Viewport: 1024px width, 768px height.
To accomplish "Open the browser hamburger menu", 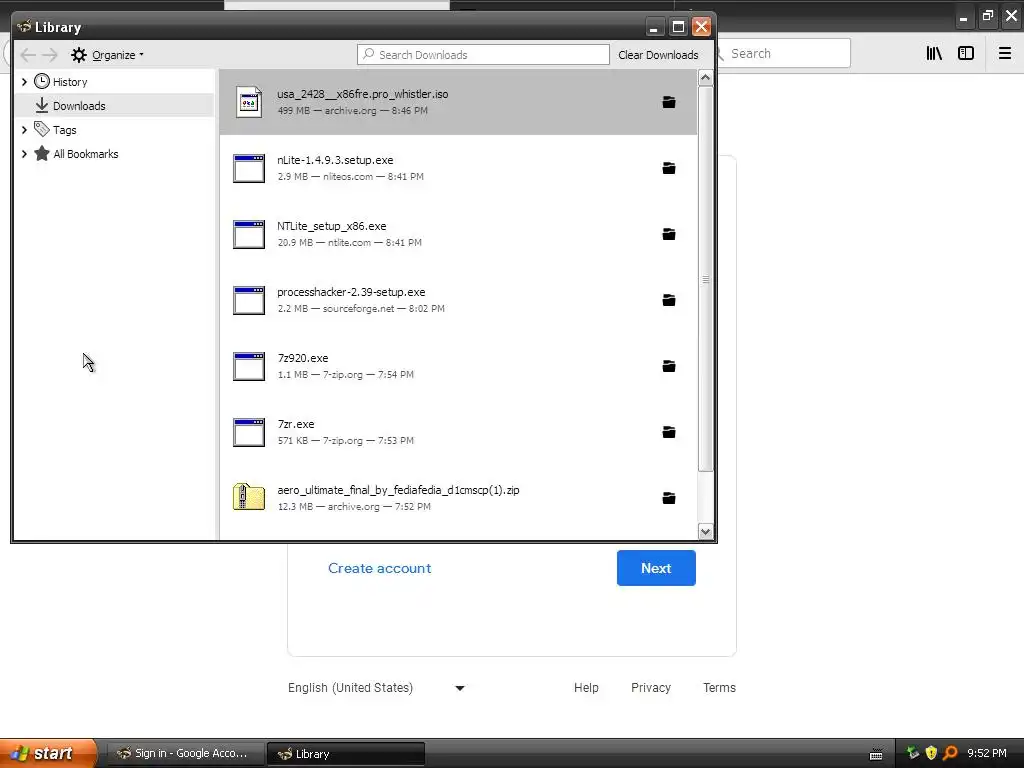I will tap(1005, 54).
